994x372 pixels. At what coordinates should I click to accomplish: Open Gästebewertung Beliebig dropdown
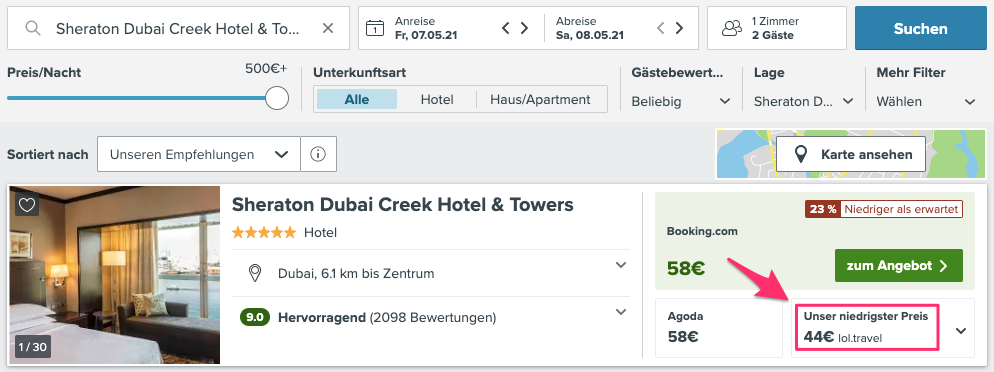point(681,101)
